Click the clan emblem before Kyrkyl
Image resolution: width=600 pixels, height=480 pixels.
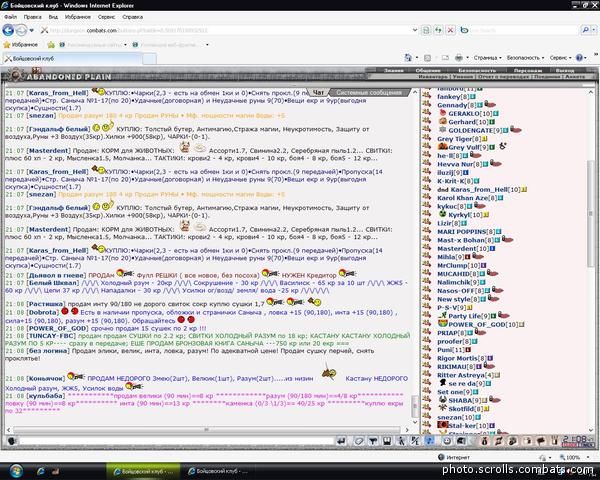tap(443, 214)
